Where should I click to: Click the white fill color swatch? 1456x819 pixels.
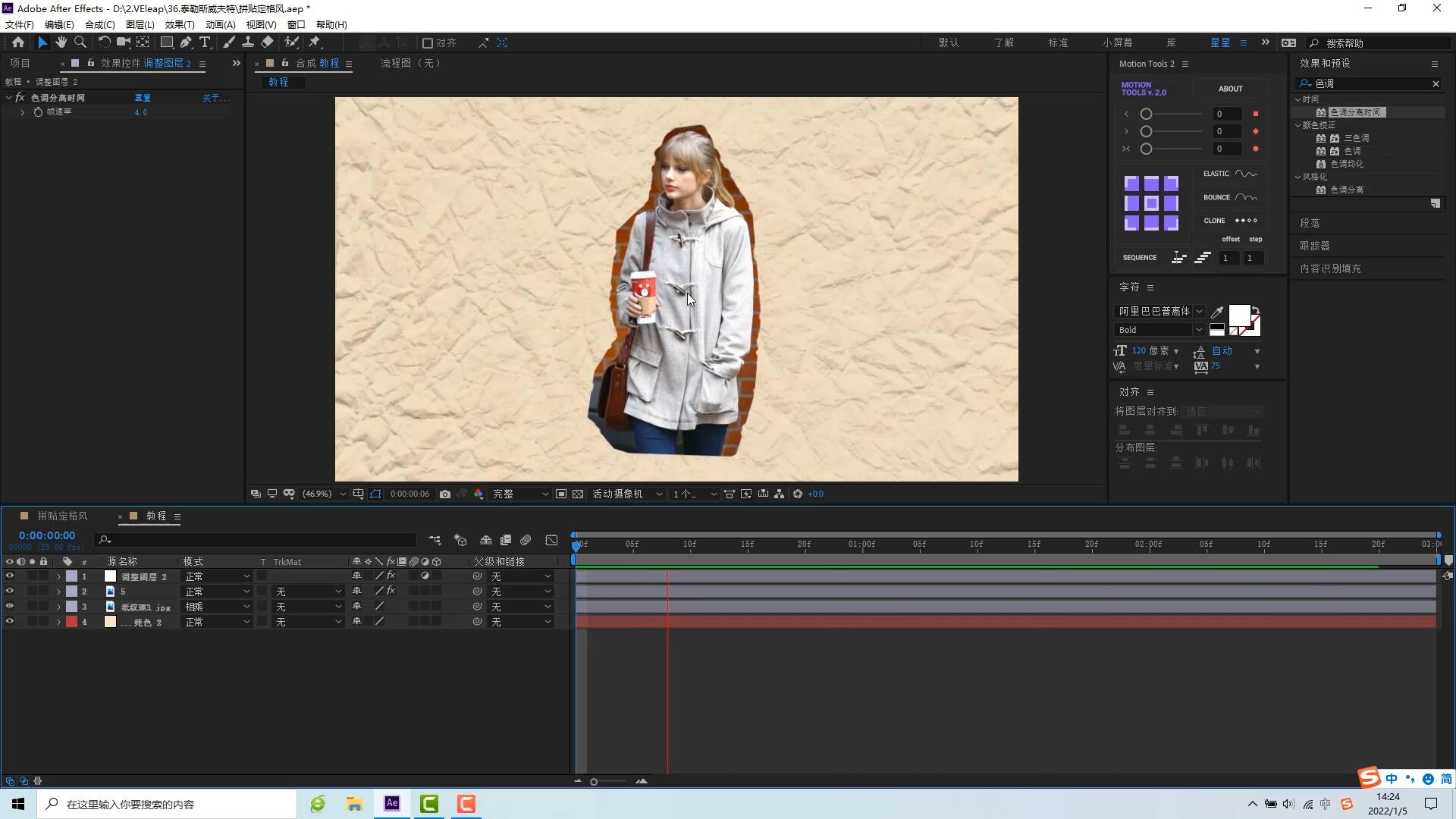point(1238,315)
